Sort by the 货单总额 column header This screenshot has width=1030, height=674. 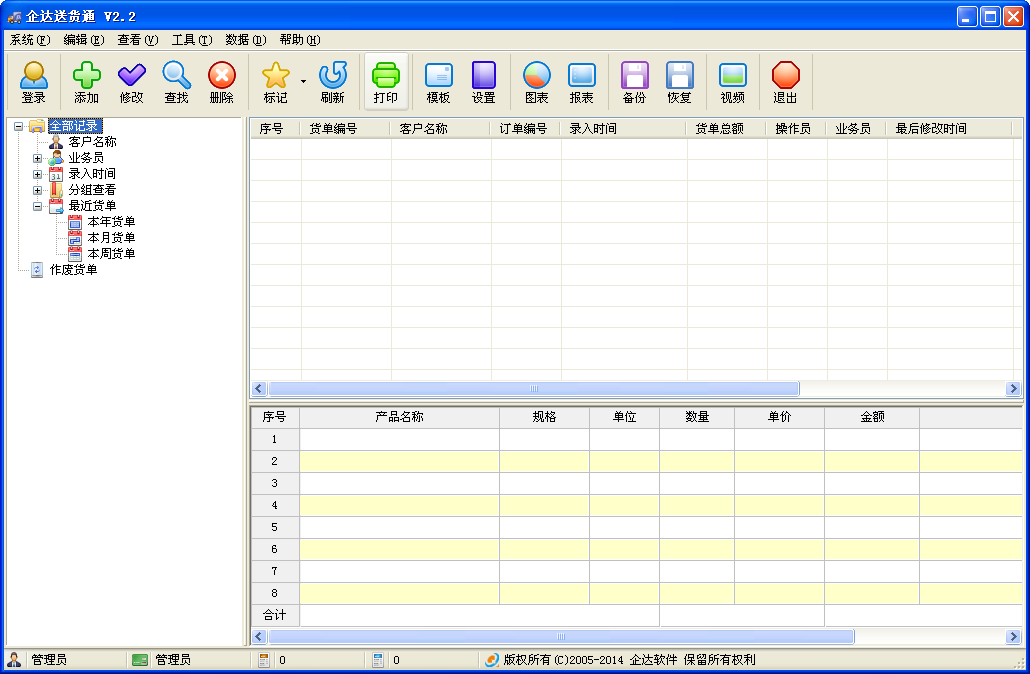tap(719, 129)
